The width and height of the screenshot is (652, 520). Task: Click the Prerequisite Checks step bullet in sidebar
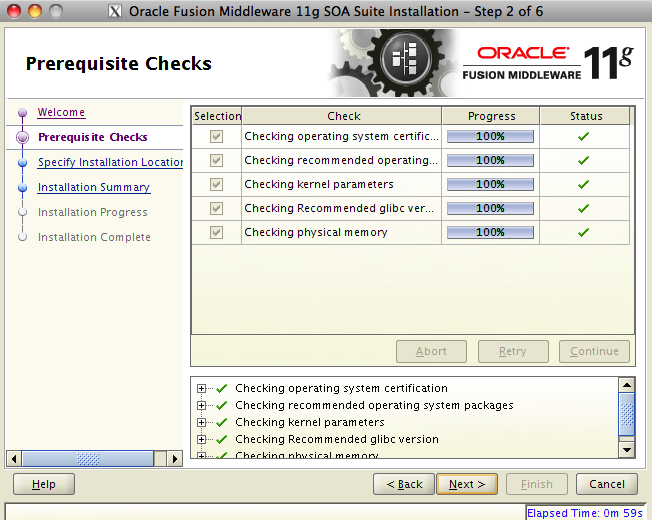(x=22, y=138)
